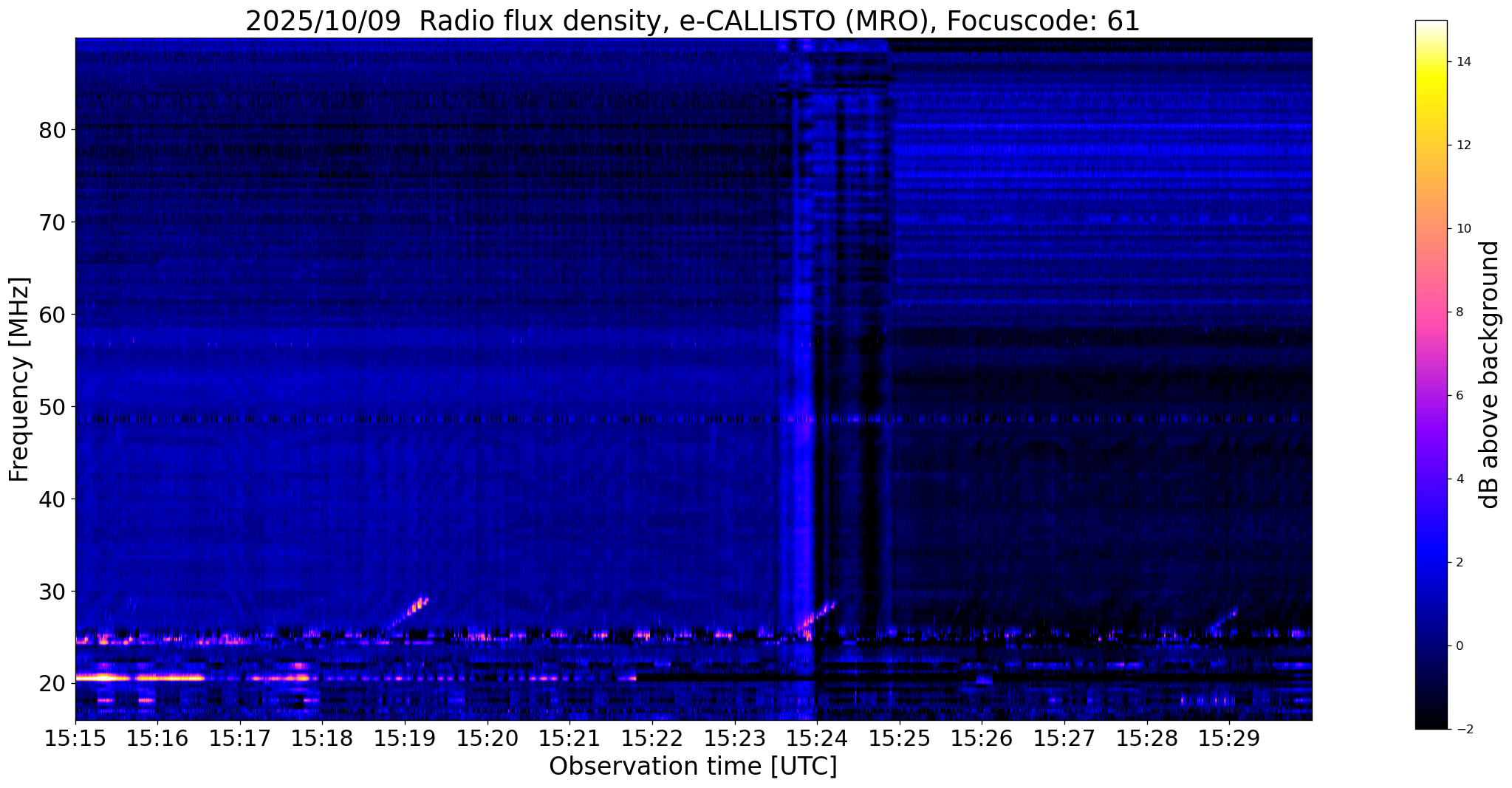Screen dimensions: 1512x788
Task: Click the 'Observation time [UTC]' x-axis label
Action: coord(693,766)
